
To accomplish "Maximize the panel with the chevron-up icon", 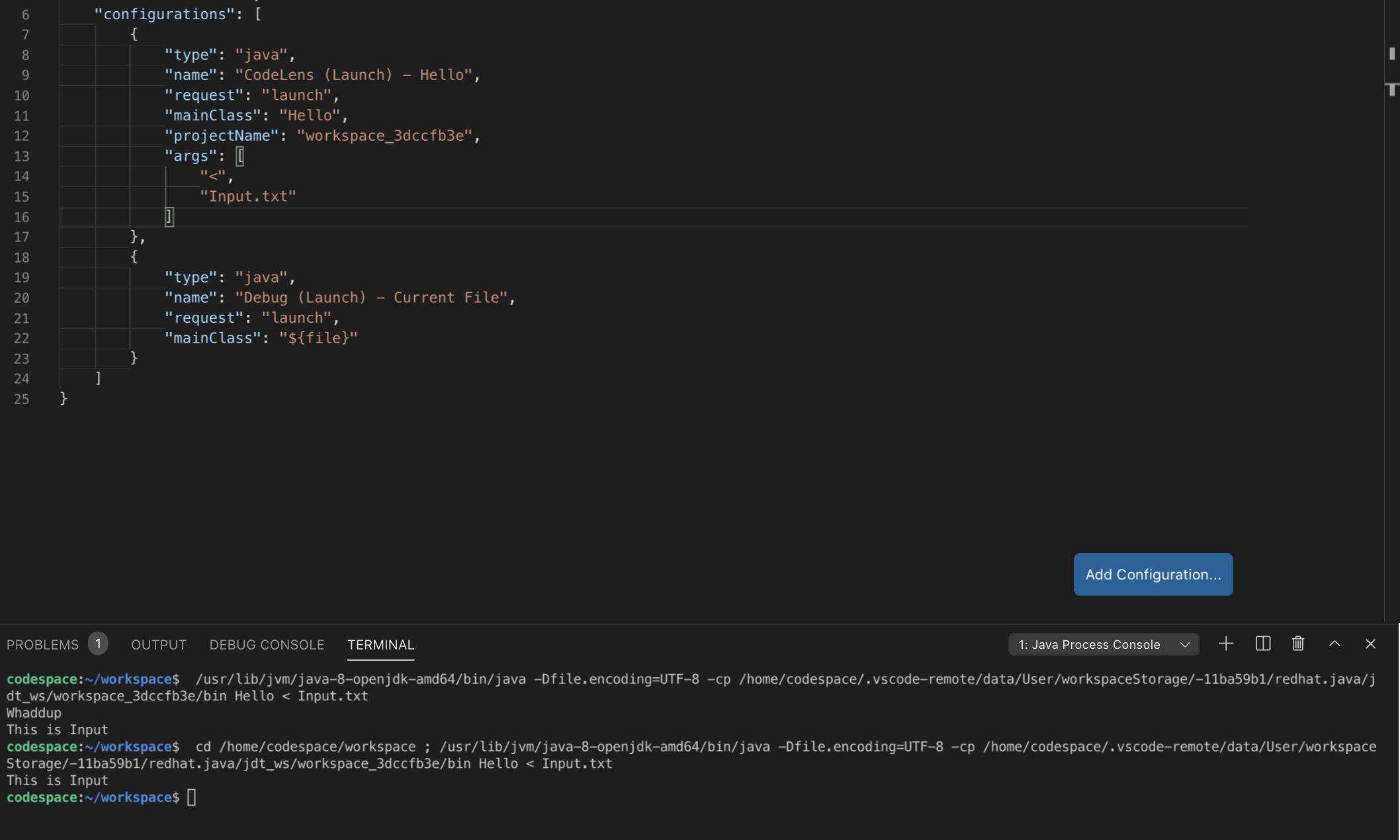I will pyautogui.click(x=1334, y=644).
